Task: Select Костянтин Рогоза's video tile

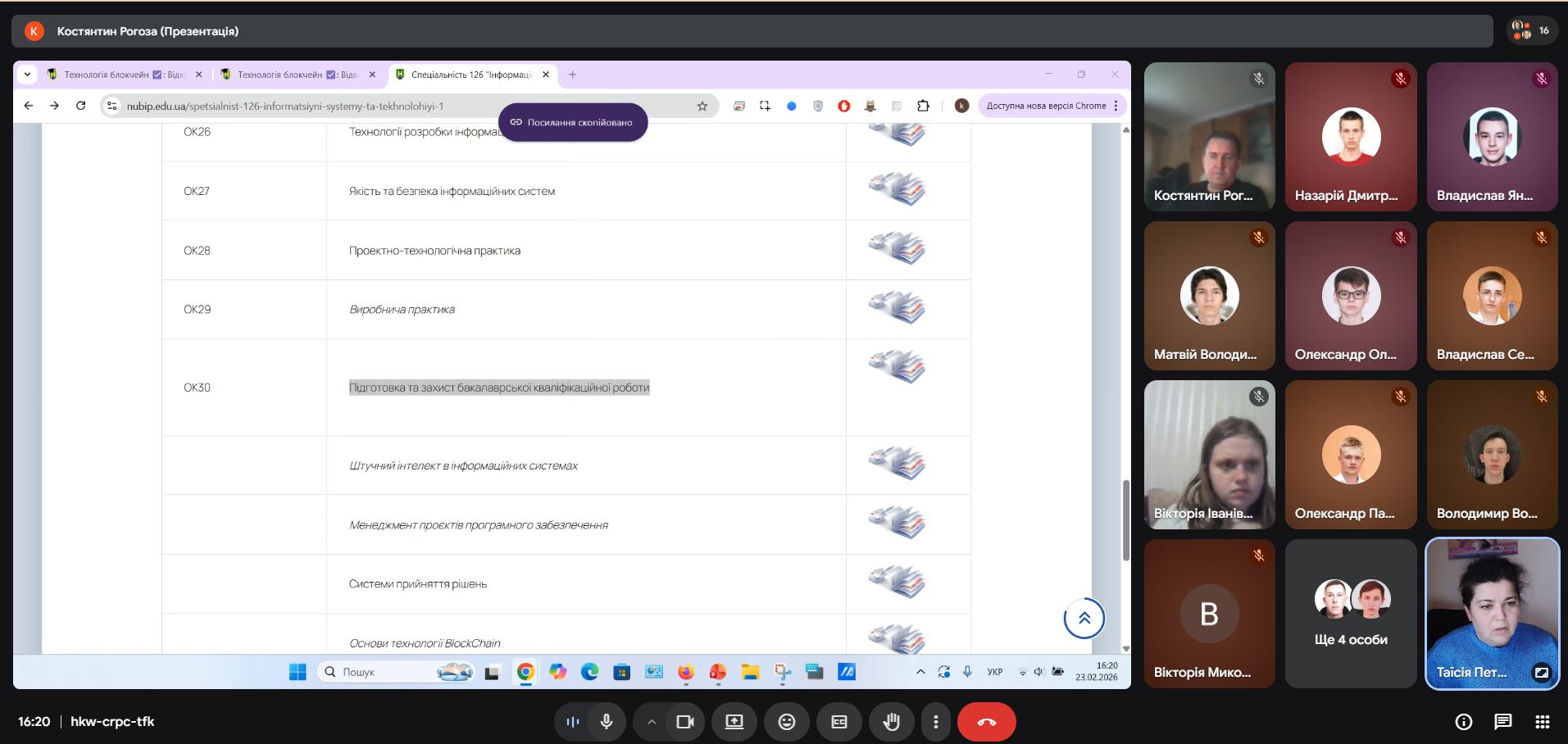Action: click(1209, 137)
